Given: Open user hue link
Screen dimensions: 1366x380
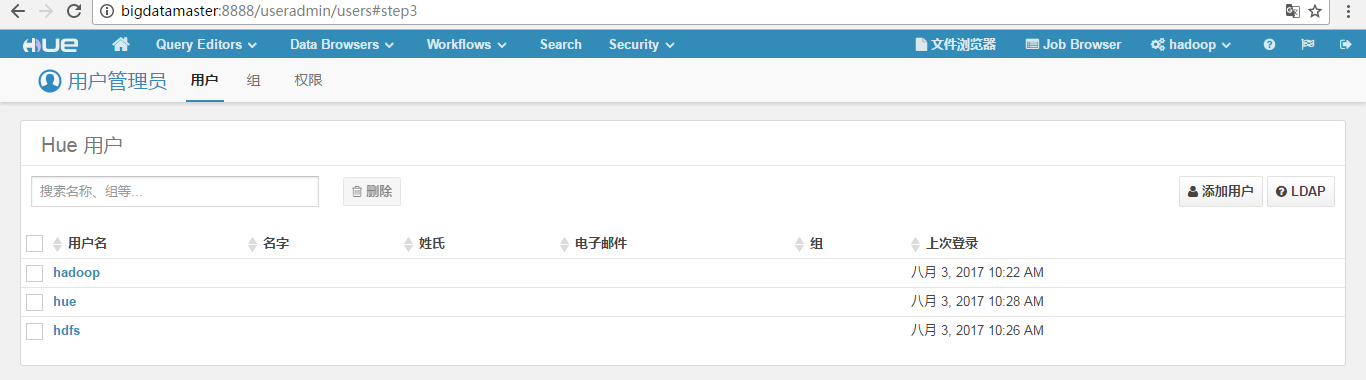Looking at the screenshot, I should pos(65,302).
